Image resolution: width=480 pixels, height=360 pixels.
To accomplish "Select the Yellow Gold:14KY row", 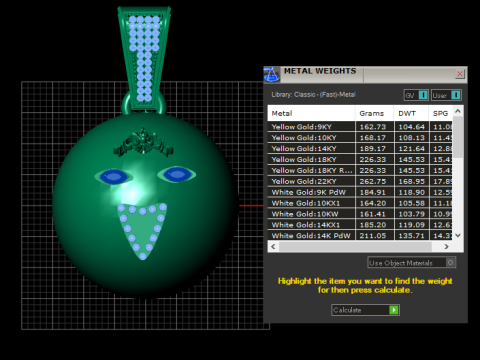I will coord(360,149).
